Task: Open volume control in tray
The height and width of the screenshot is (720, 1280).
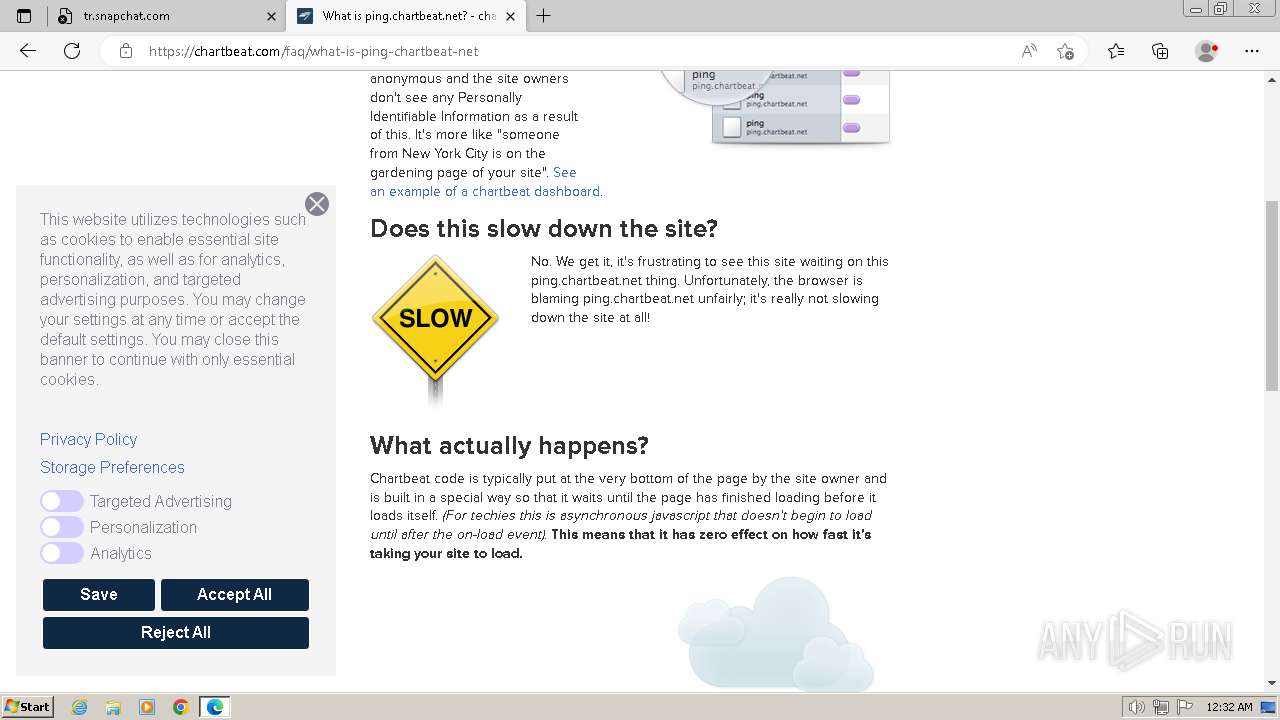Action: 1137,707
